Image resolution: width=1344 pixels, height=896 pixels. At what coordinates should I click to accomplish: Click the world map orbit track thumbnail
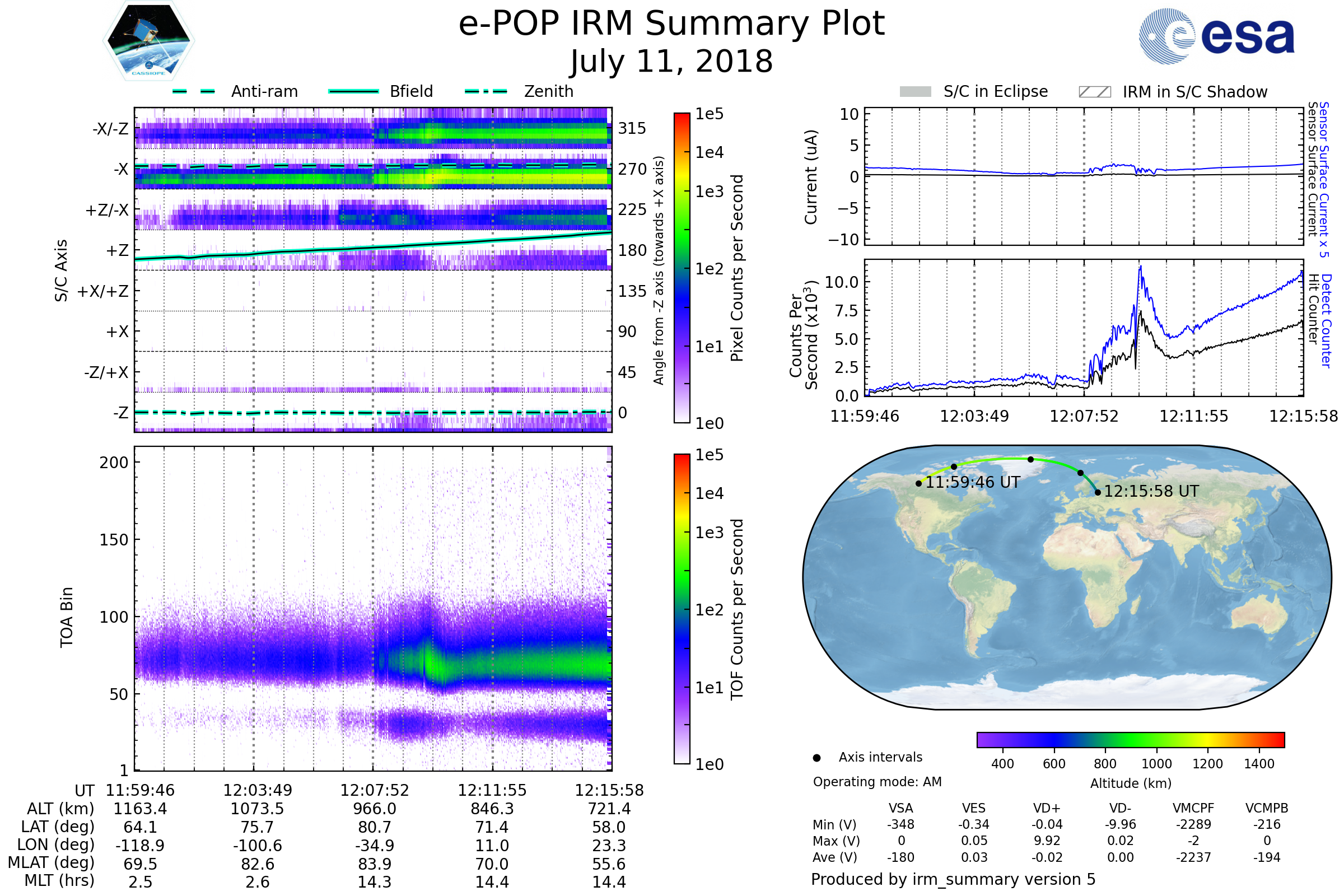point(1067,577)
